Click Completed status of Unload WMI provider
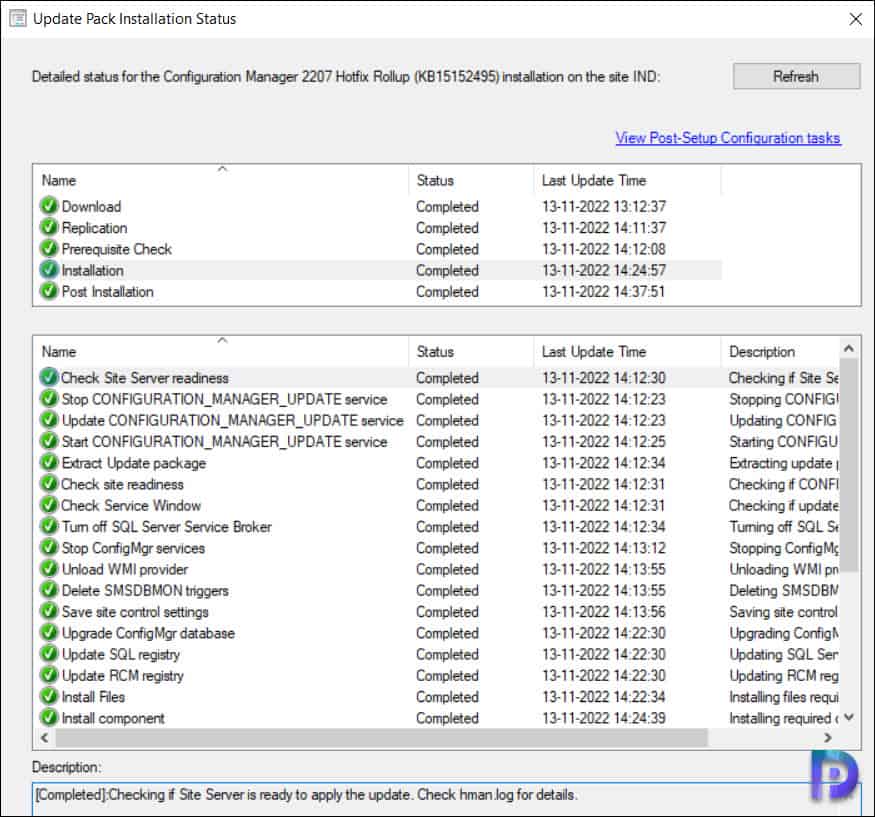This screenshot has width=875, height=817. click(447, 569)
